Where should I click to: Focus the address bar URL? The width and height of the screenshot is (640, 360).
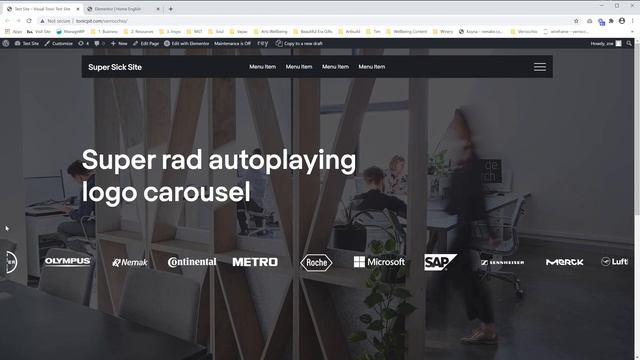point(102,21)
